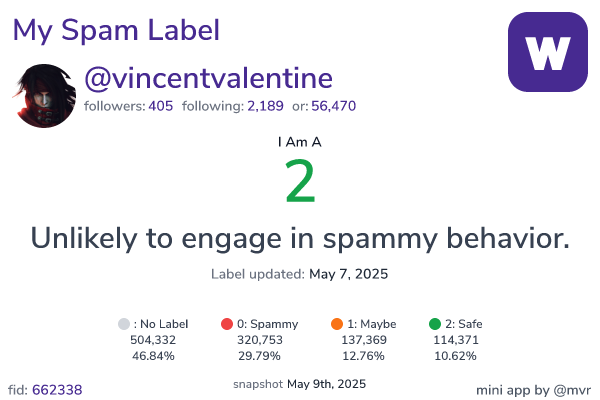This screenshot has width=600, height=400.
Task: Click the large green number 2
Action: point(300,181)
